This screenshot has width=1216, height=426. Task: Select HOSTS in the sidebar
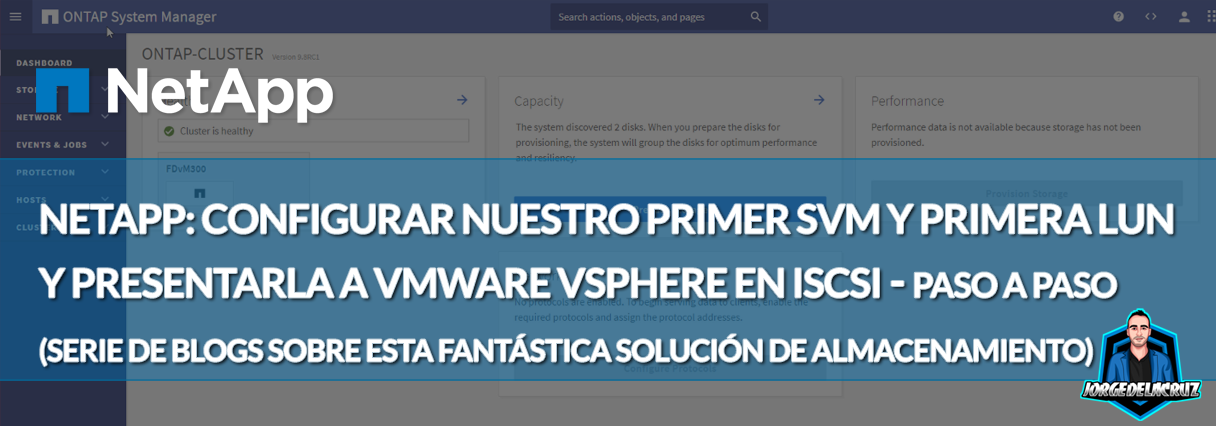click(x=31, y=200)
